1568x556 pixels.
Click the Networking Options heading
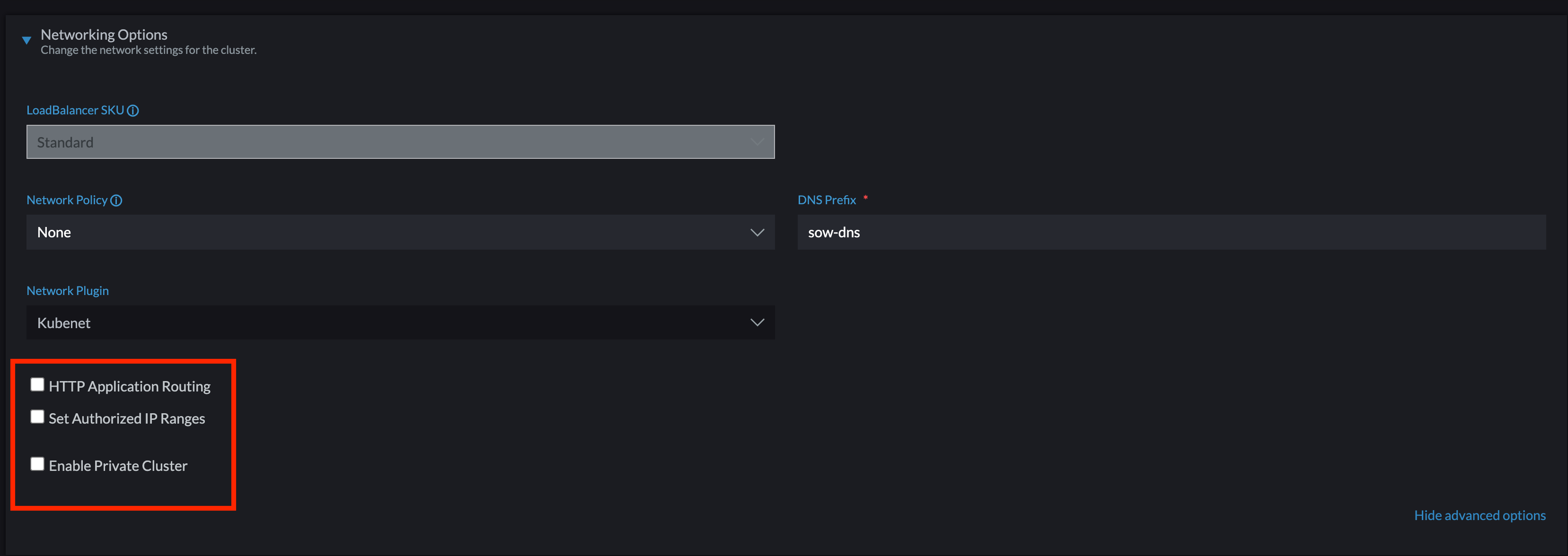pyautogui.click(x=104, y=35)
